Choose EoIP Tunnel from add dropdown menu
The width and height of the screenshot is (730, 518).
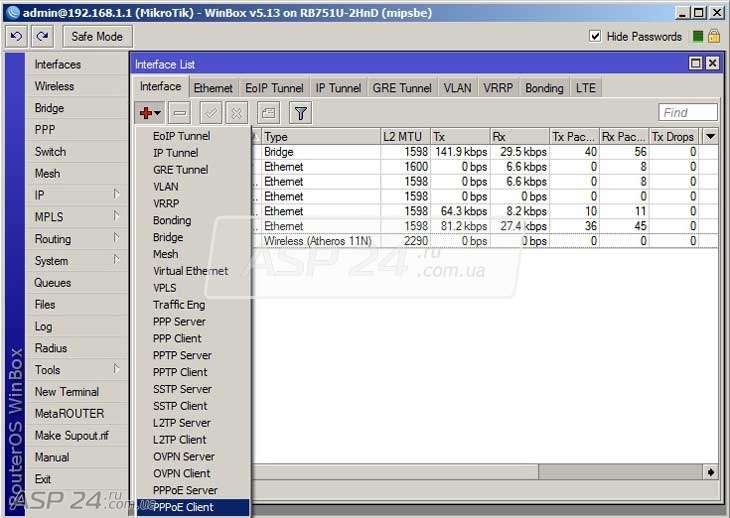point(193,136)
